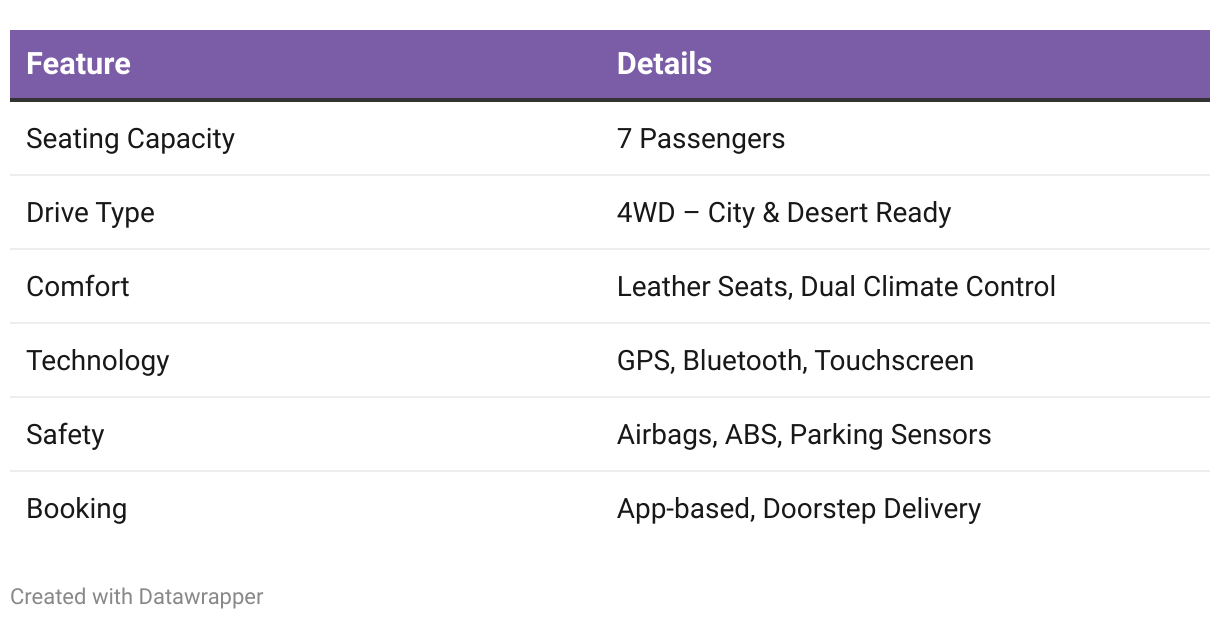Open the Created with Datawrapper link
The image size is (1220, 620).
pos(137,597)
